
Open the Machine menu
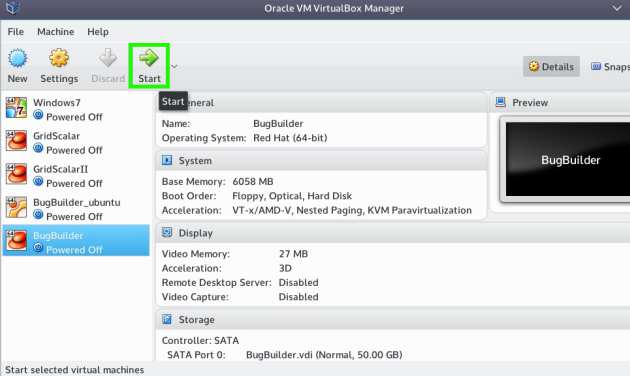55,32
